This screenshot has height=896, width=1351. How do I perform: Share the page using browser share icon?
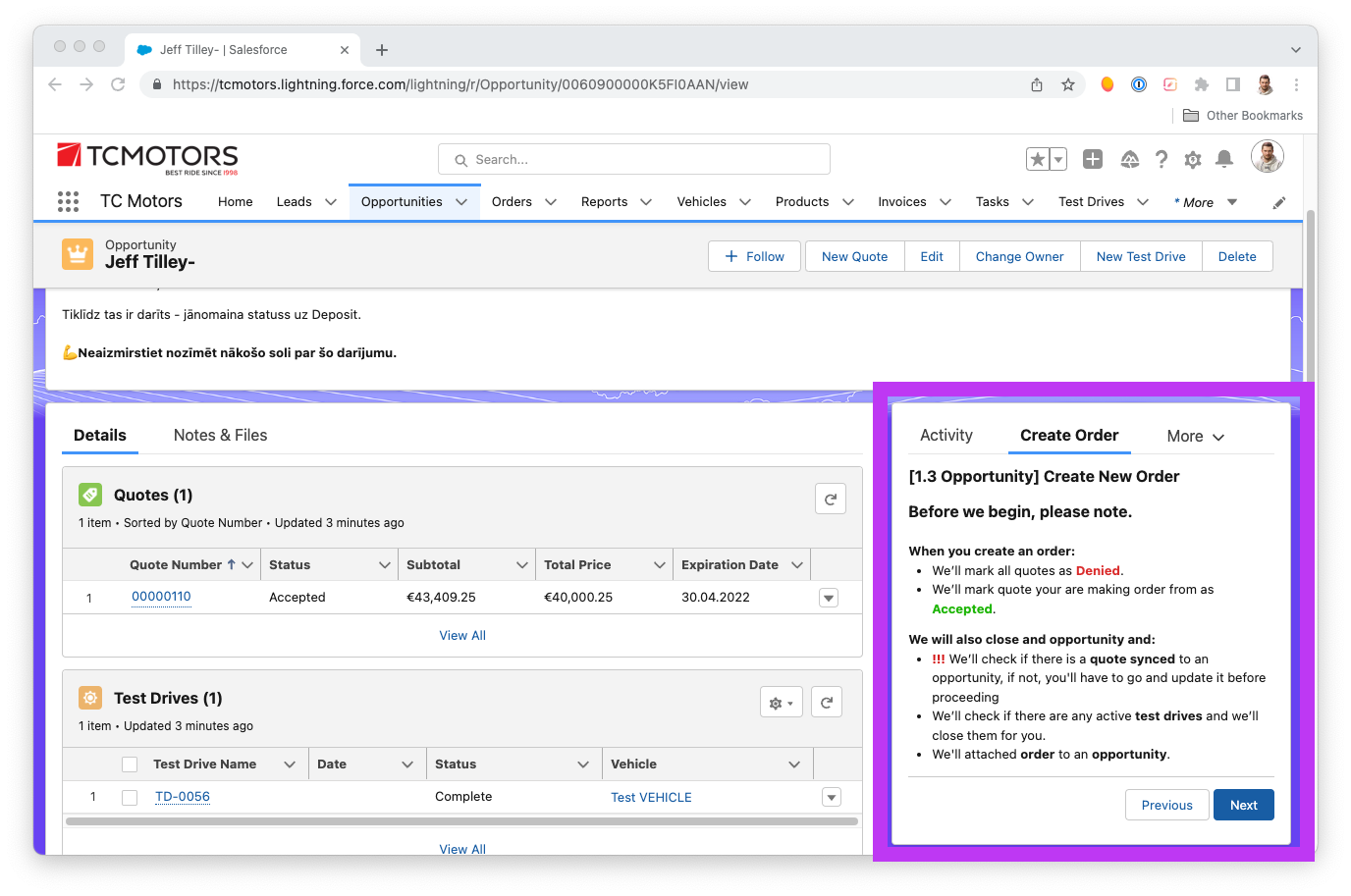1037,84
